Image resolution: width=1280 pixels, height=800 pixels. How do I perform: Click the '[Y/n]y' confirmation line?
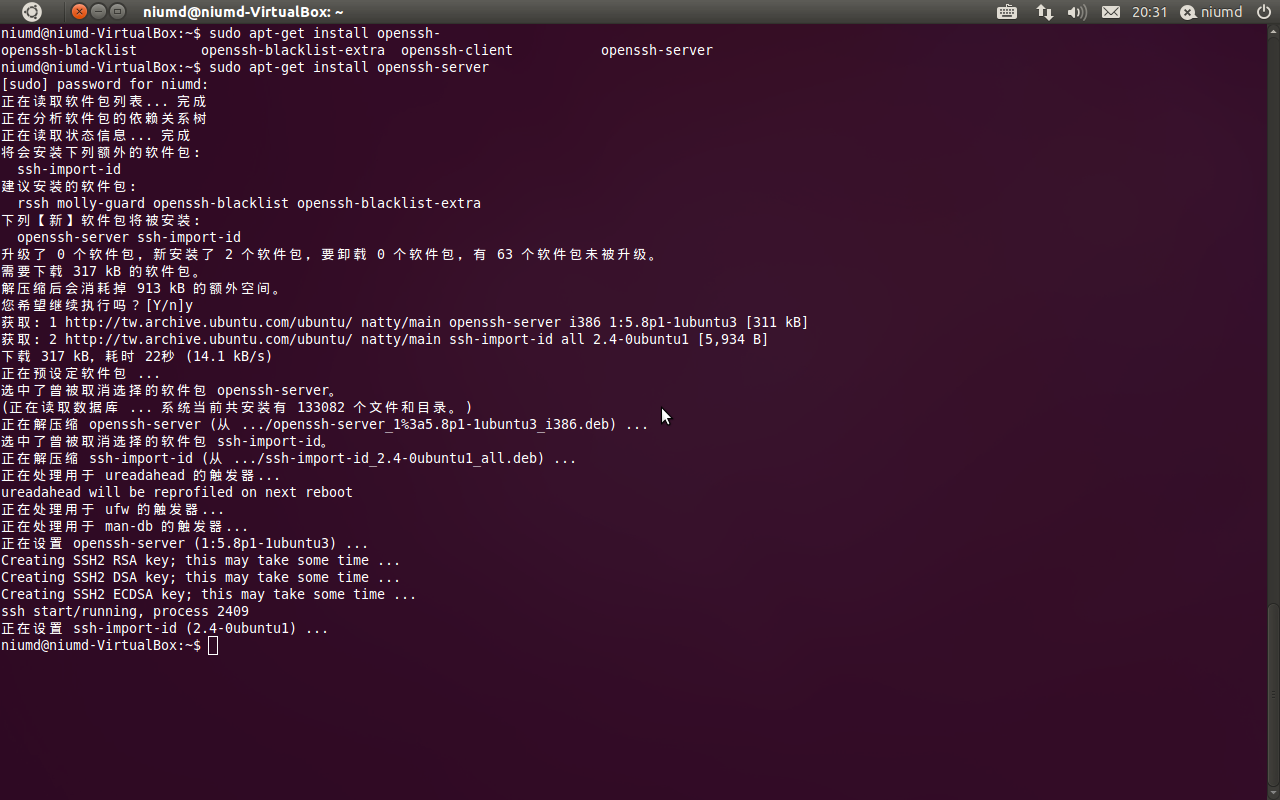[97, 305]
